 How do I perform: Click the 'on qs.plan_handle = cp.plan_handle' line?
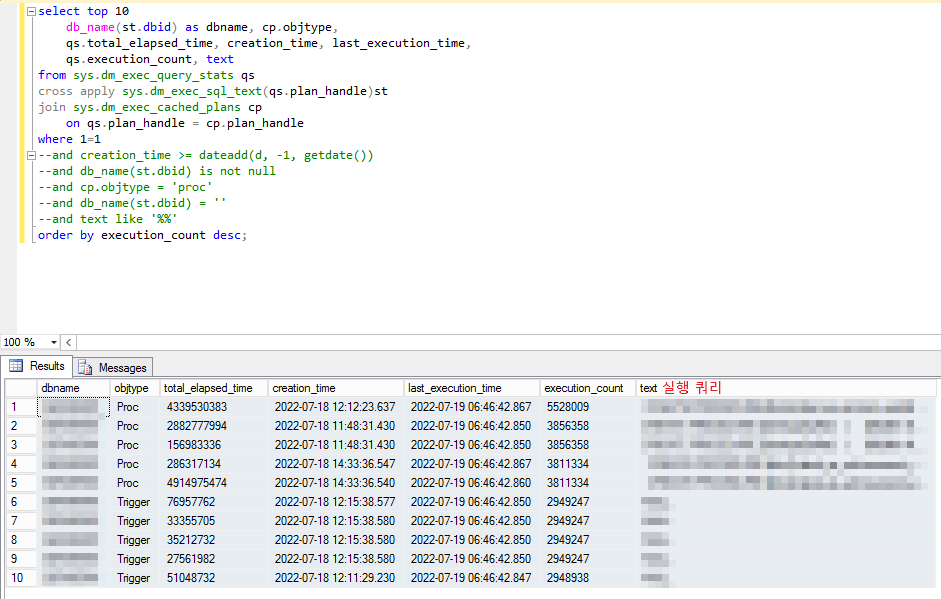(x=184, y=123)
